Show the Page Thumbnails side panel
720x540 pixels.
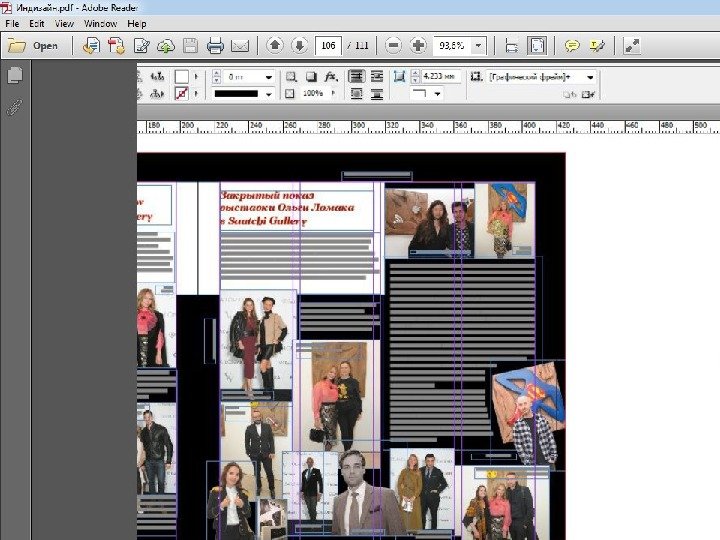click(15, 75)
